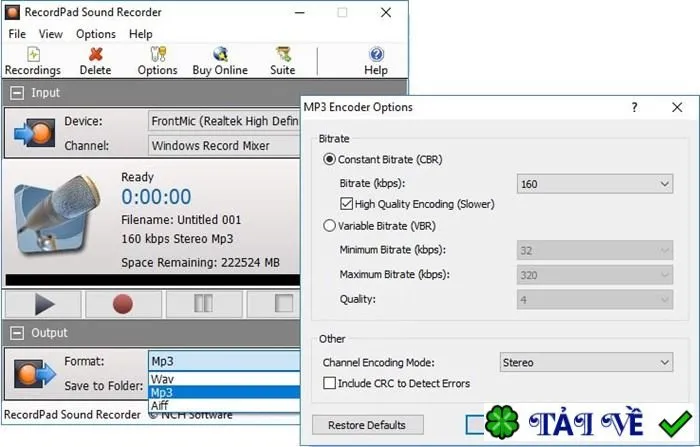Click the black audio level meter bar

[153, 280]
